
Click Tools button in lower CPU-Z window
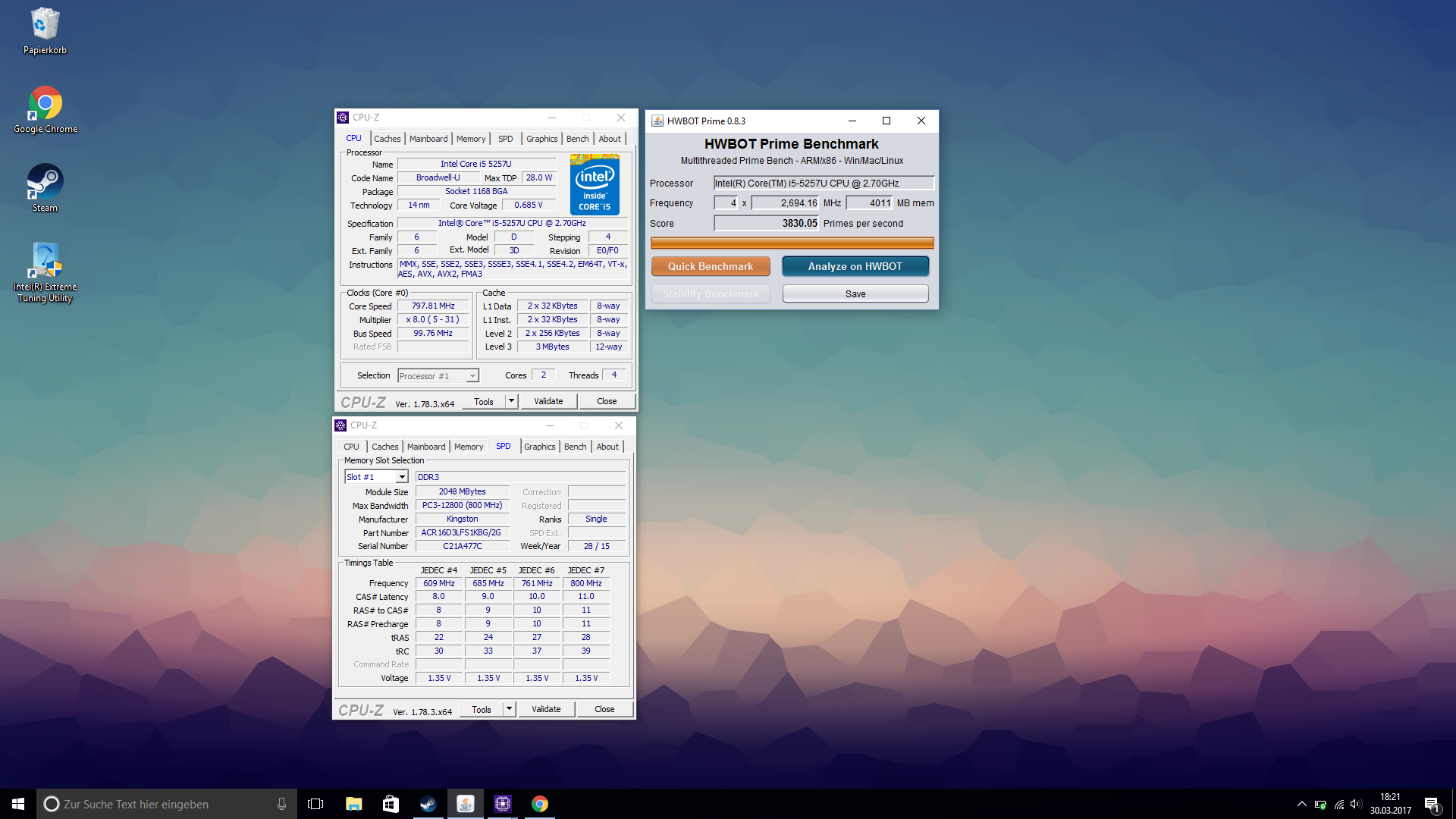482,709
